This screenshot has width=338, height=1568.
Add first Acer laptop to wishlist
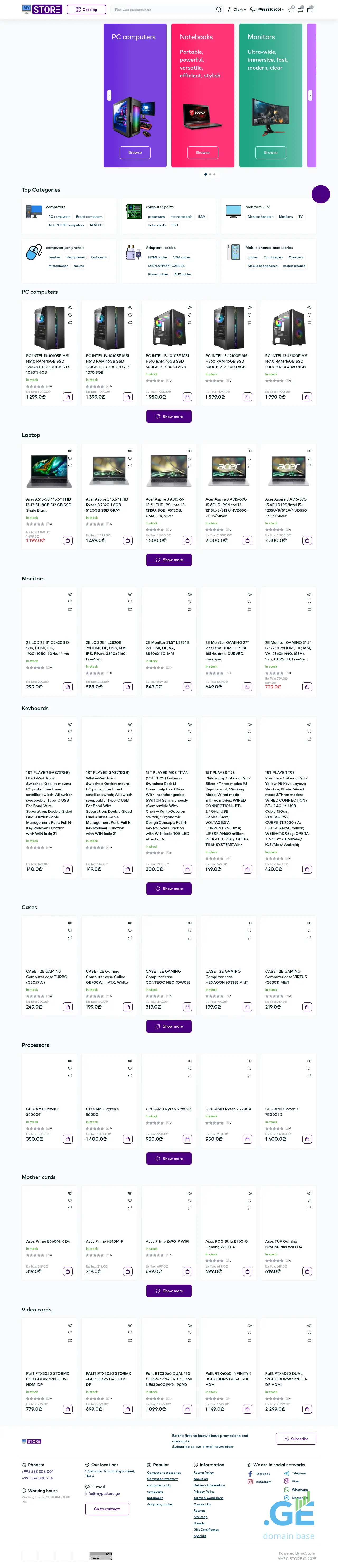pos(70,458)
